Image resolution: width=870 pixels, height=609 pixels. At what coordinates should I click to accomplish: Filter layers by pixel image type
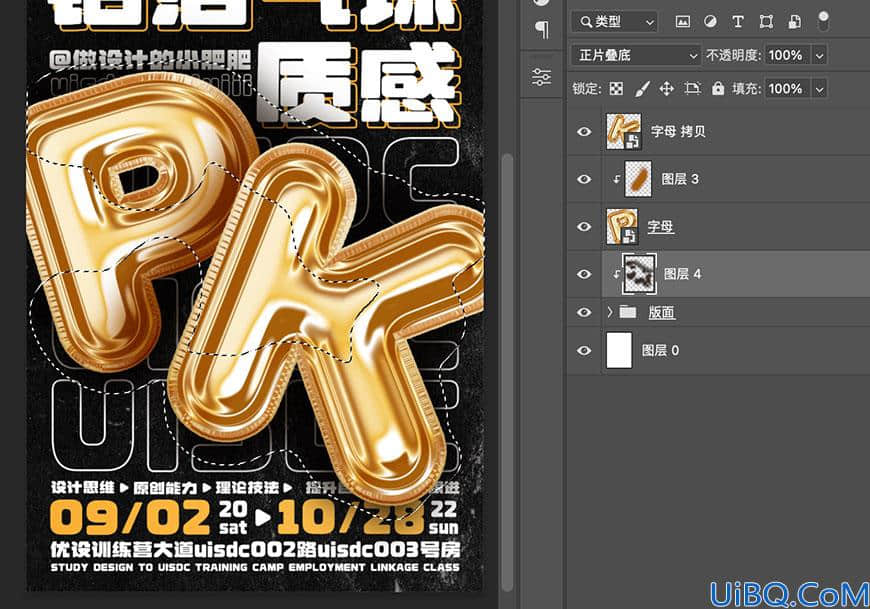(x=682, y=22)
